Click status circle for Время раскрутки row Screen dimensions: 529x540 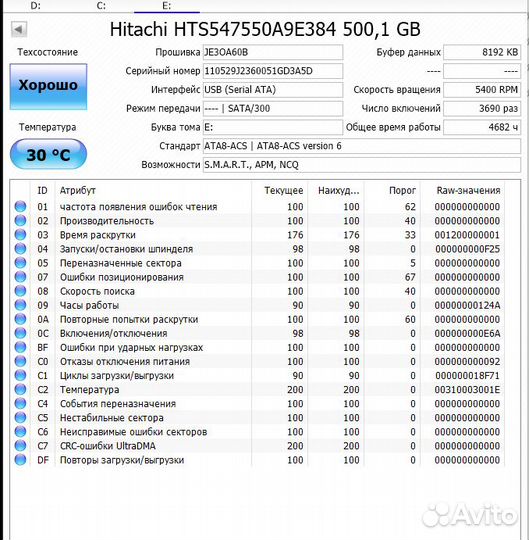coord(21,235)
